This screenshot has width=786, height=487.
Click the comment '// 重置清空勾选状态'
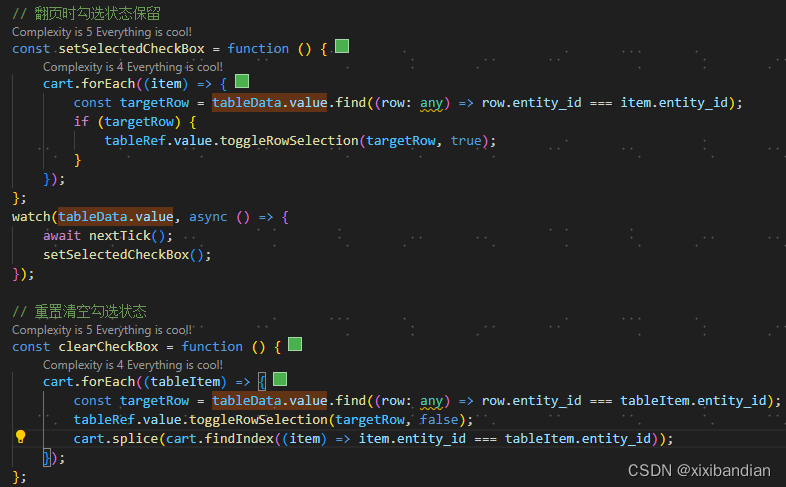tap(79, 312)
